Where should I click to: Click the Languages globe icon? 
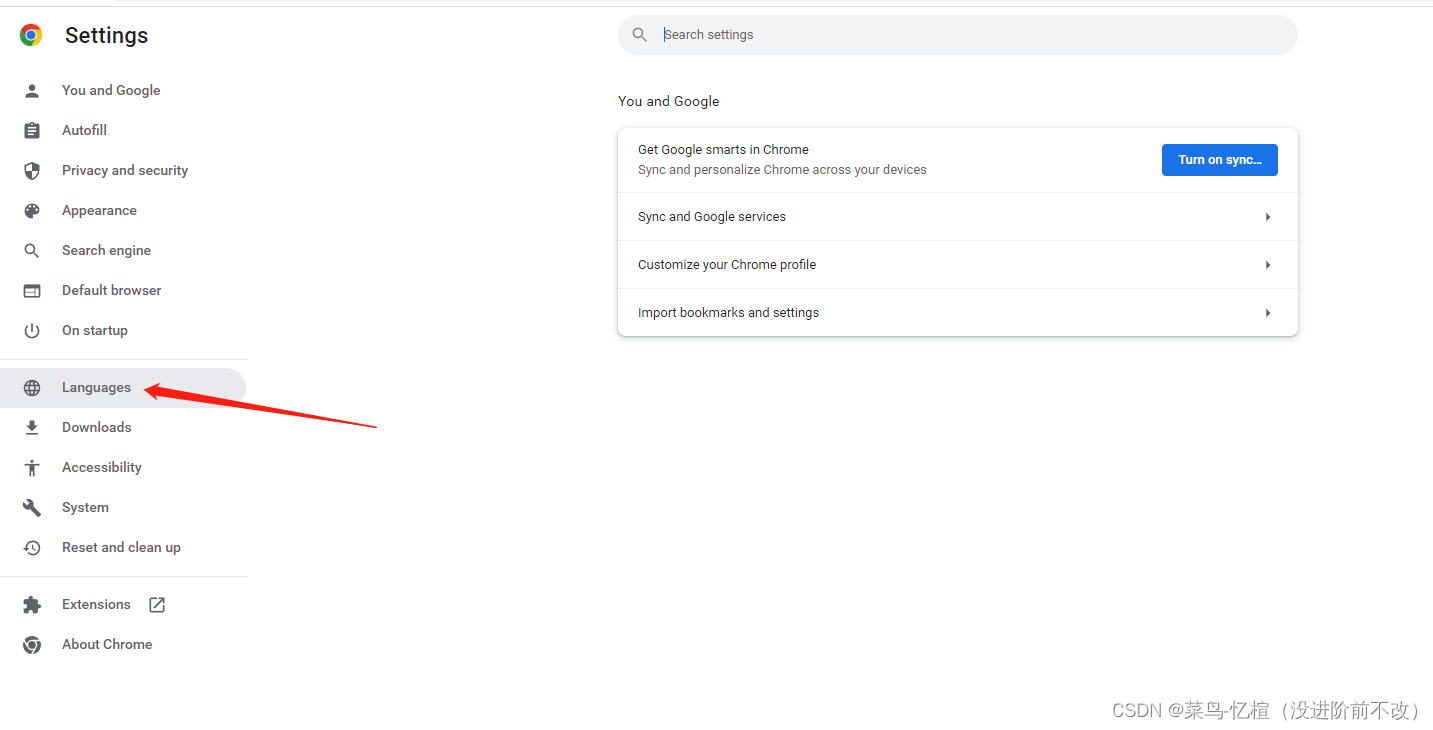coord(32,387)
